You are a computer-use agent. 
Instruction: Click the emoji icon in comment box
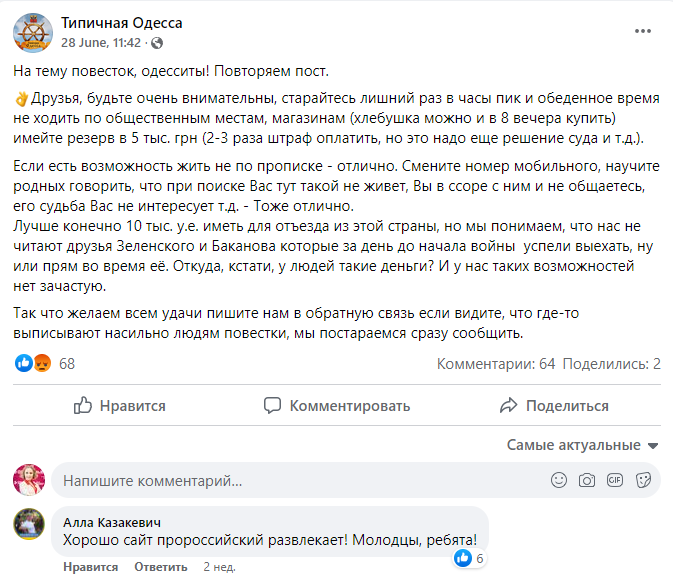[560, 481]
